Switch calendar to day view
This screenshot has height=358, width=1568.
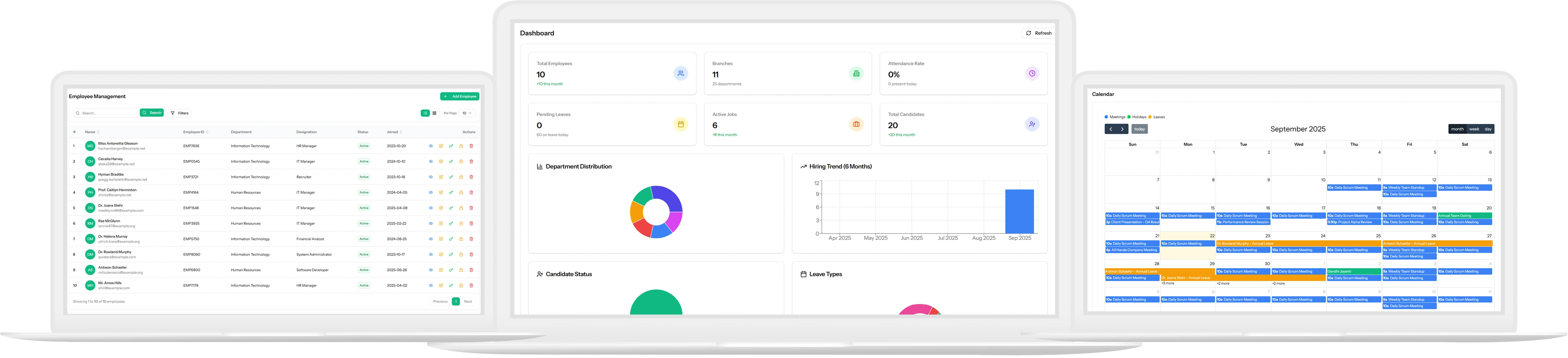(1488, 129)
